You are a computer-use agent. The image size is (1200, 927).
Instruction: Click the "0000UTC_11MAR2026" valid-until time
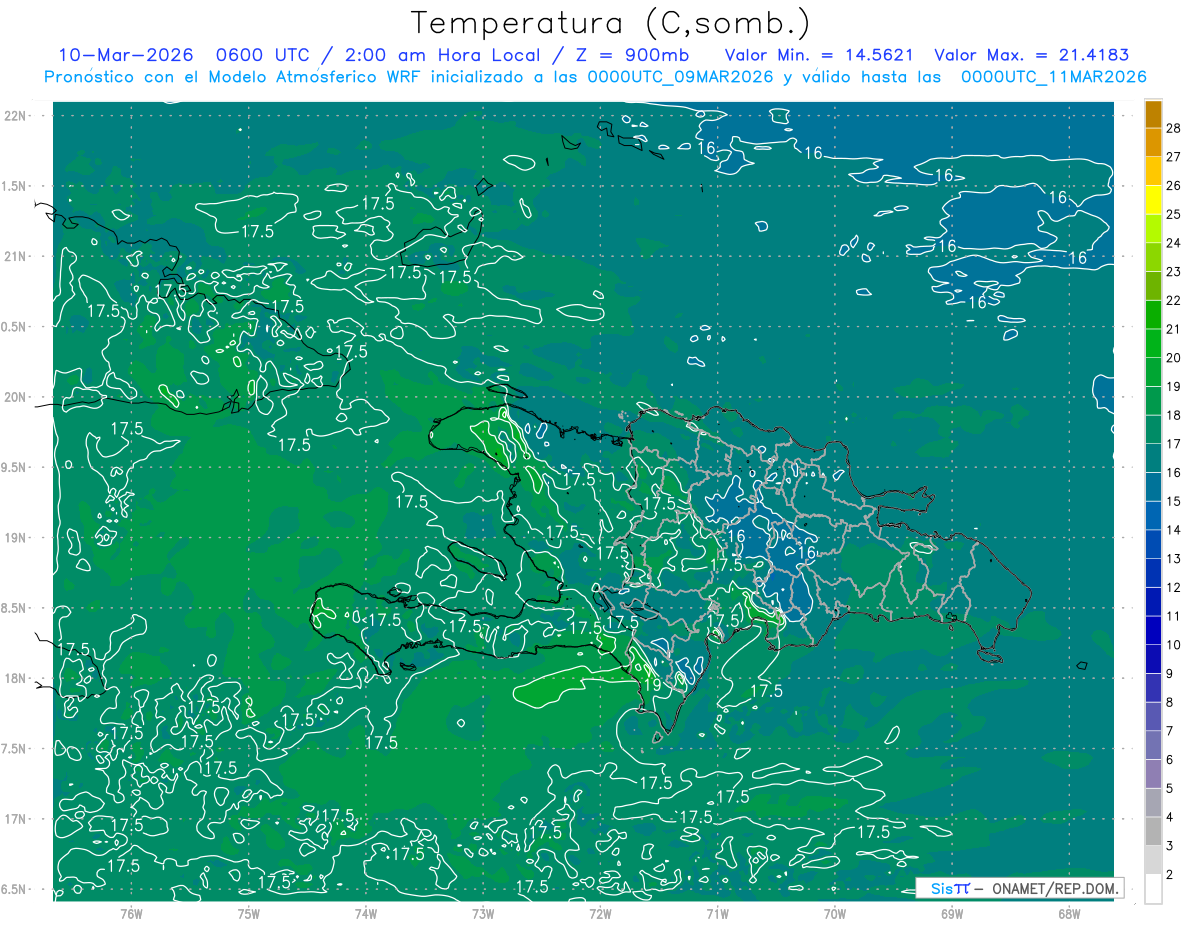click(x=1052, y=77)
